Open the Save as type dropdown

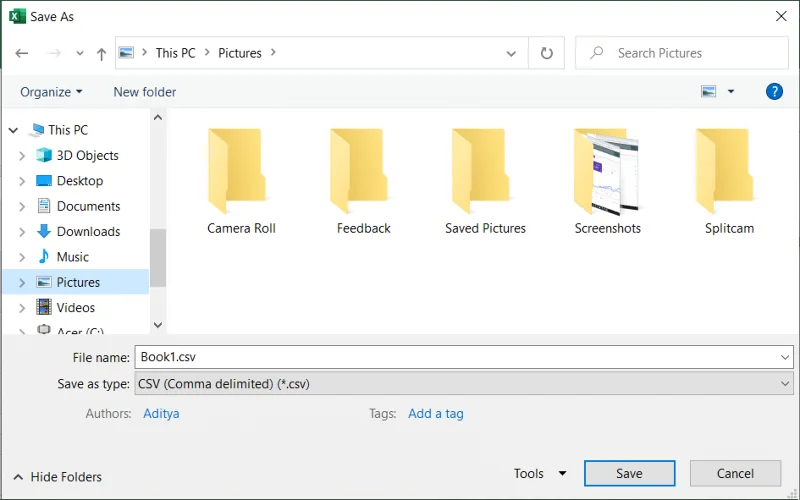click(x=464, y=383)
